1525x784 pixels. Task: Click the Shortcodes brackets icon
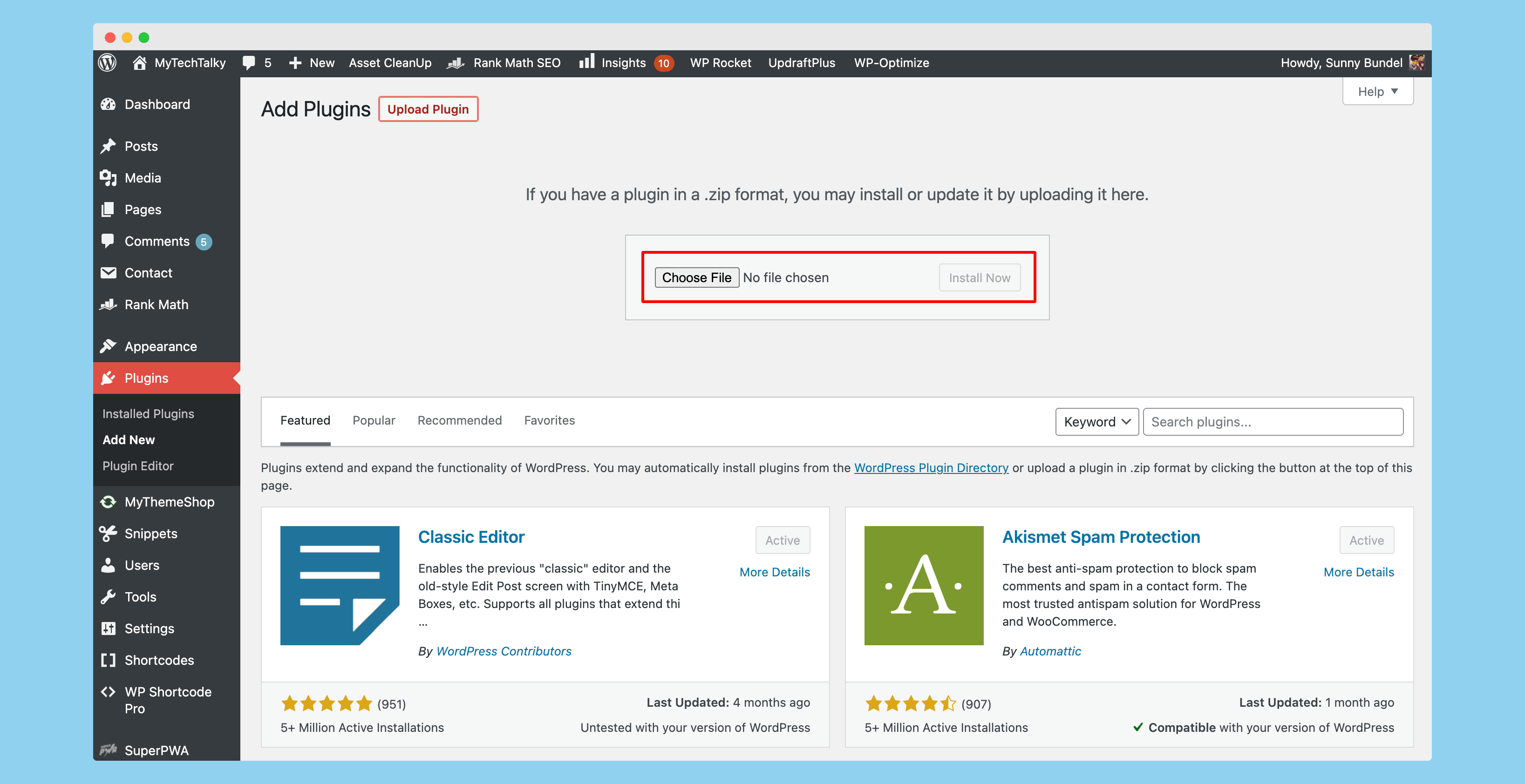(108, 660)
